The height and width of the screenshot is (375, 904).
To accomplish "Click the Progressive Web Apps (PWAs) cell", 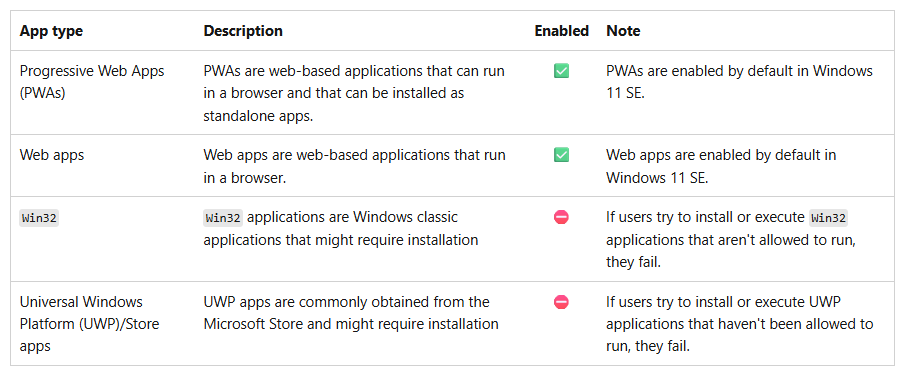I will point(92,82).
